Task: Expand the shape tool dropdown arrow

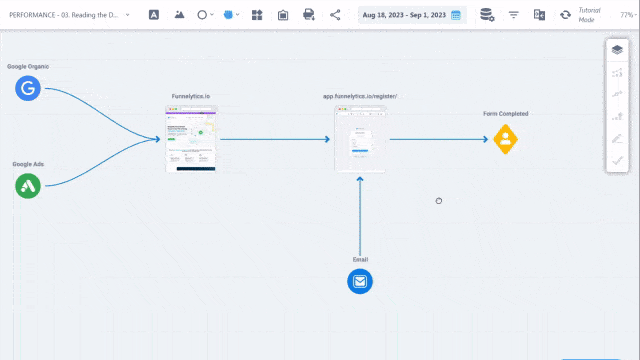Action: [212, 15]
